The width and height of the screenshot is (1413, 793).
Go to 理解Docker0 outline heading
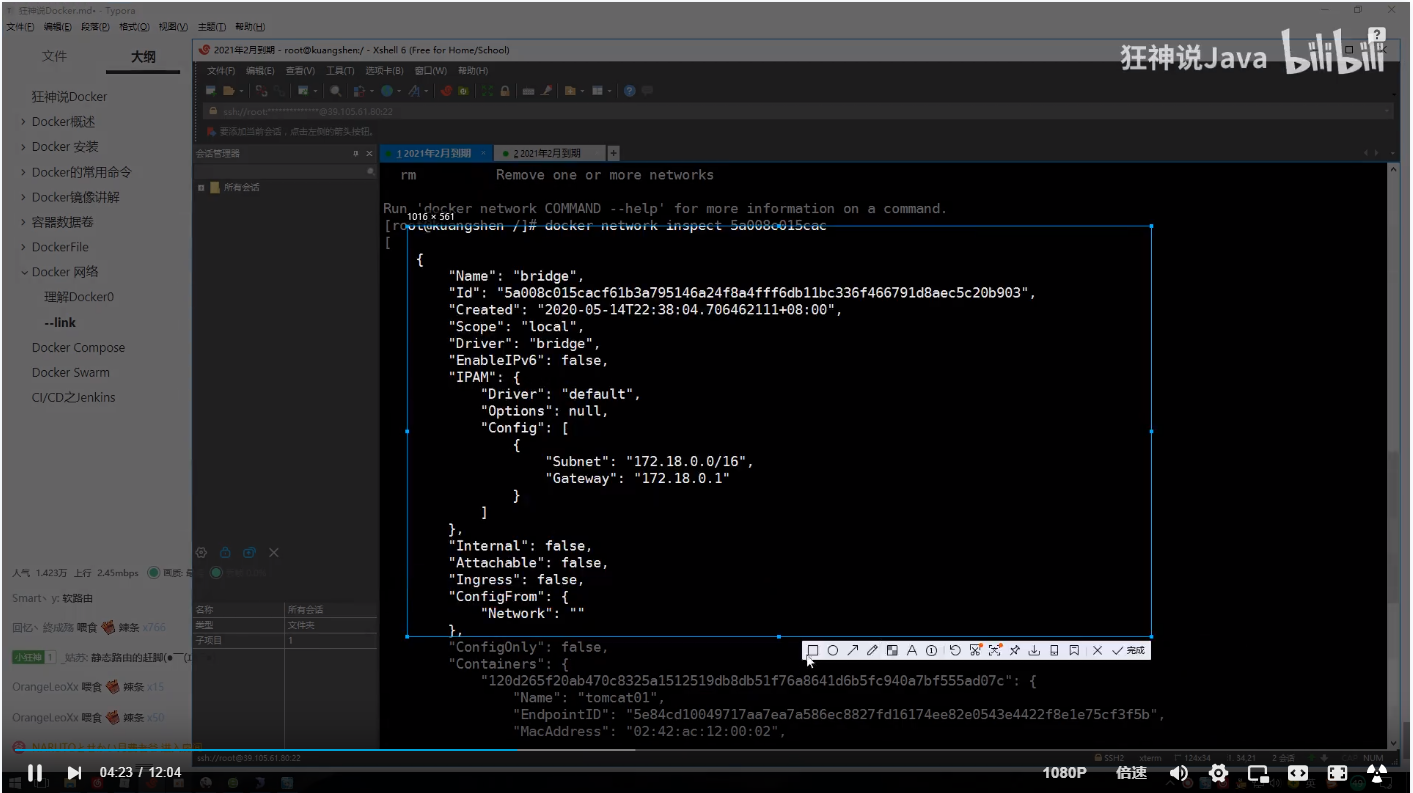[79, 297]
